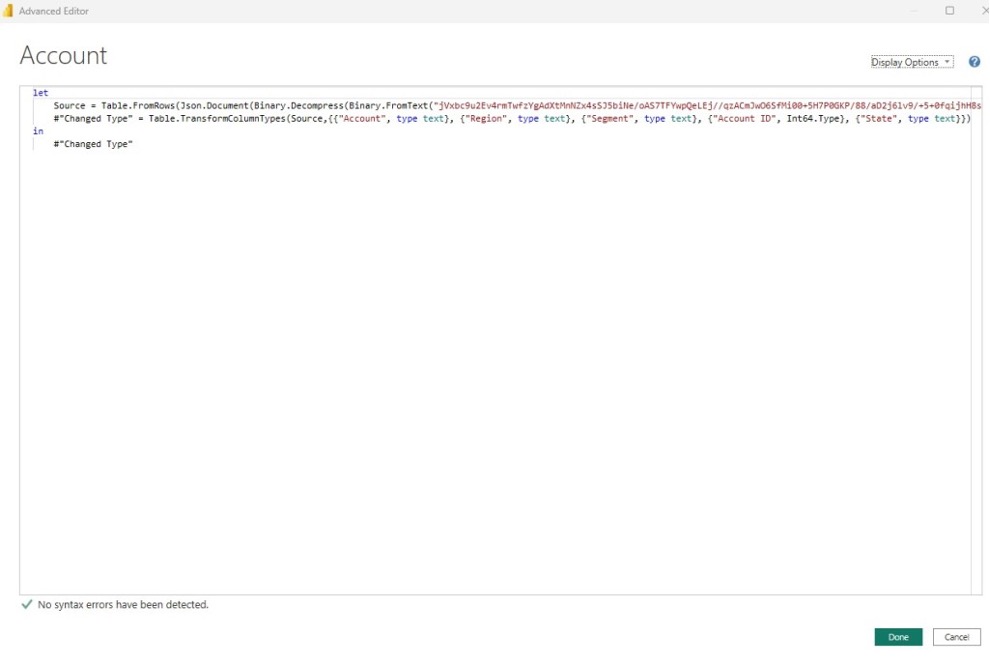This screenshot has height=666, width=990.
Task: Expand the Display Options dropdown
Action: tap(912, 62)
